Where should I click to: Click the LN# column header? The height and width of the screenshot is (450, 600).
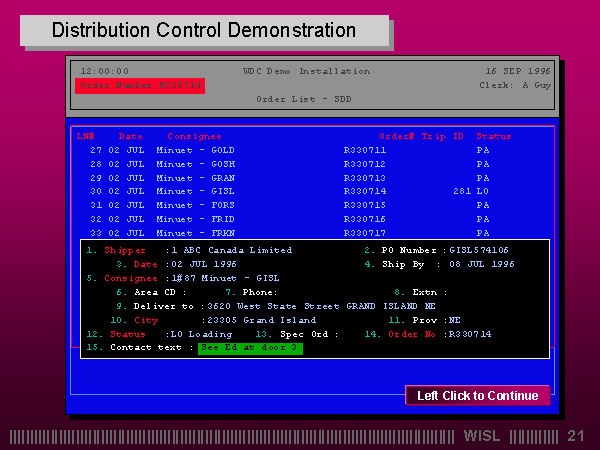[x=85, y=136]
